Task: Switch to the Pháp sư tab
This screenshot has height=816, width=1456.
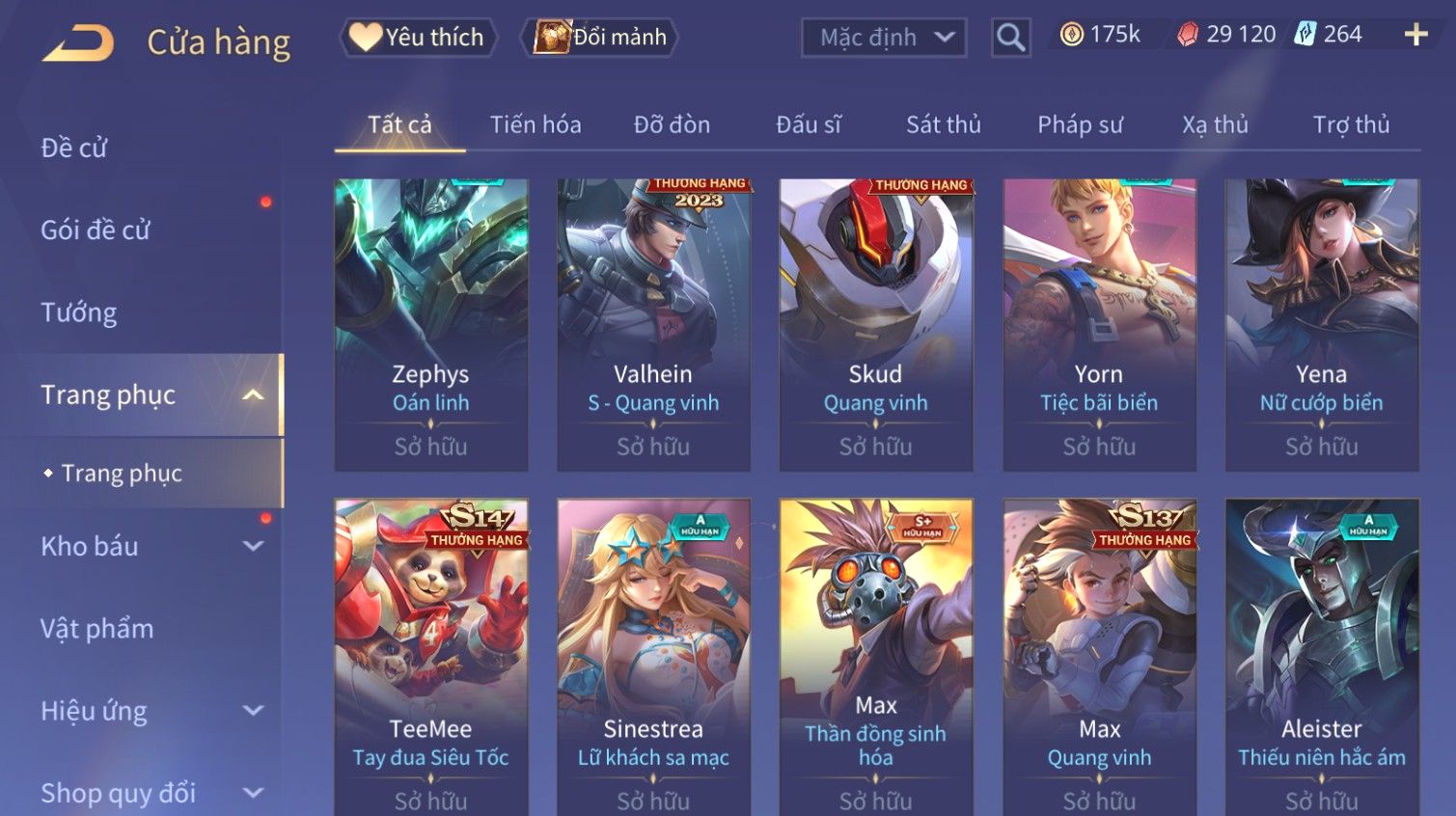Action: tap(1080, 124)
